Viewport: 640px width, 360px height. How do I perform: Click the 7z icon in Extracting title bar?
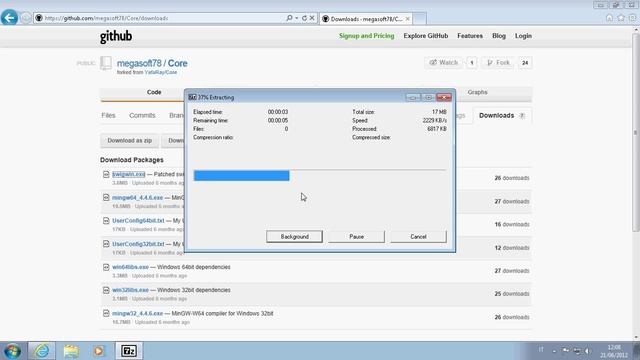pos(192,98)
